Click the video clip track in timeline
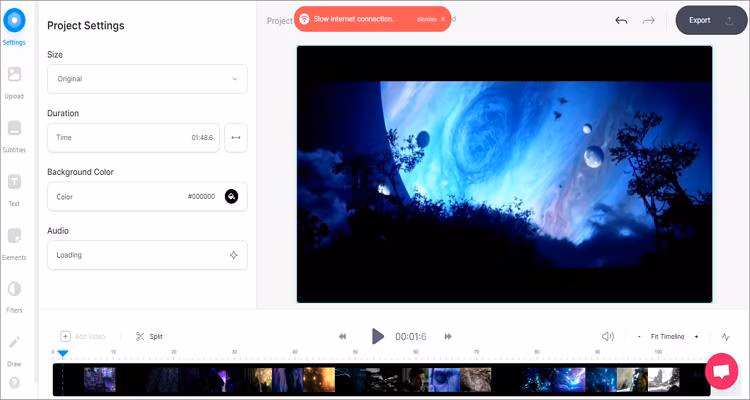 point(381,379)
